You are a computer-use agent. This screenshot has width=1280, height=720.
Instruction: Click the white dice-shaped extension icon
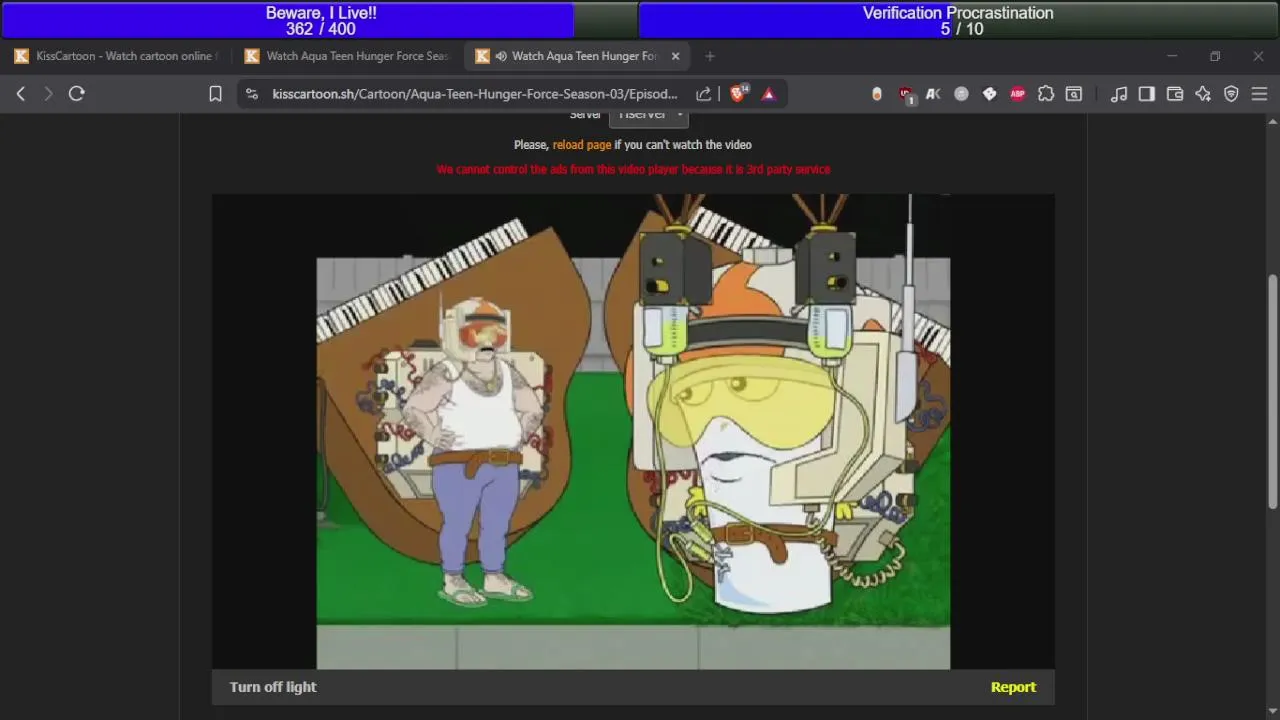pos(989,94)
